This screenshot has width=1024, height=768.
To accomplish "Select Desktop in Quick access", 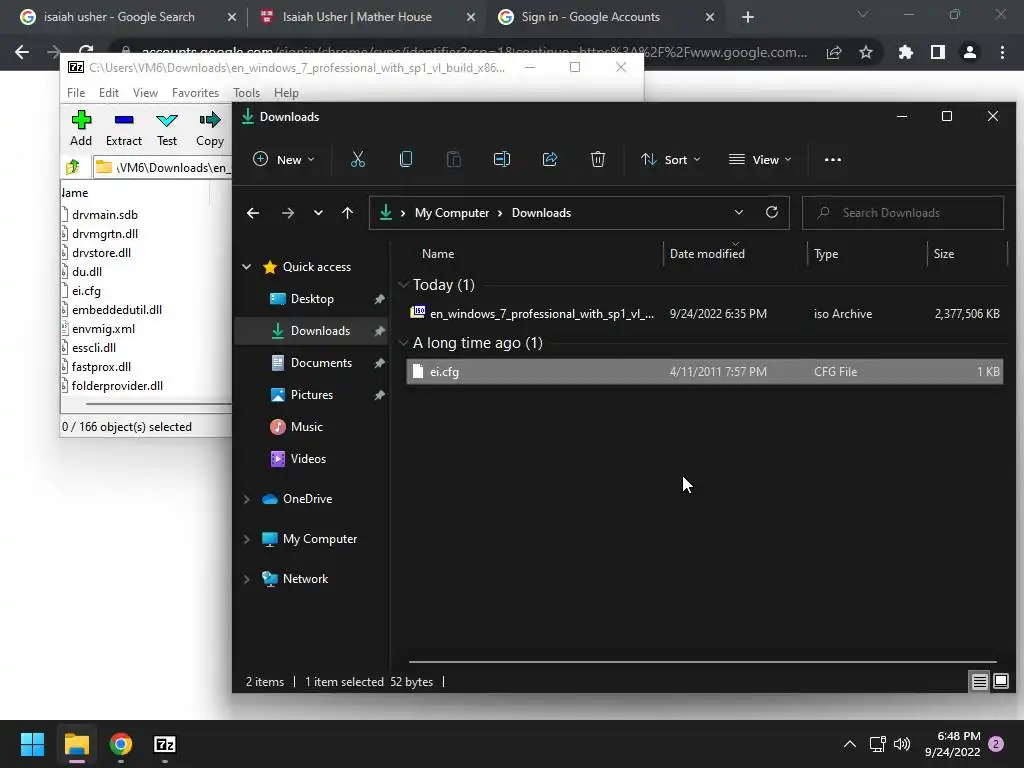I will [x=312, y=298].
